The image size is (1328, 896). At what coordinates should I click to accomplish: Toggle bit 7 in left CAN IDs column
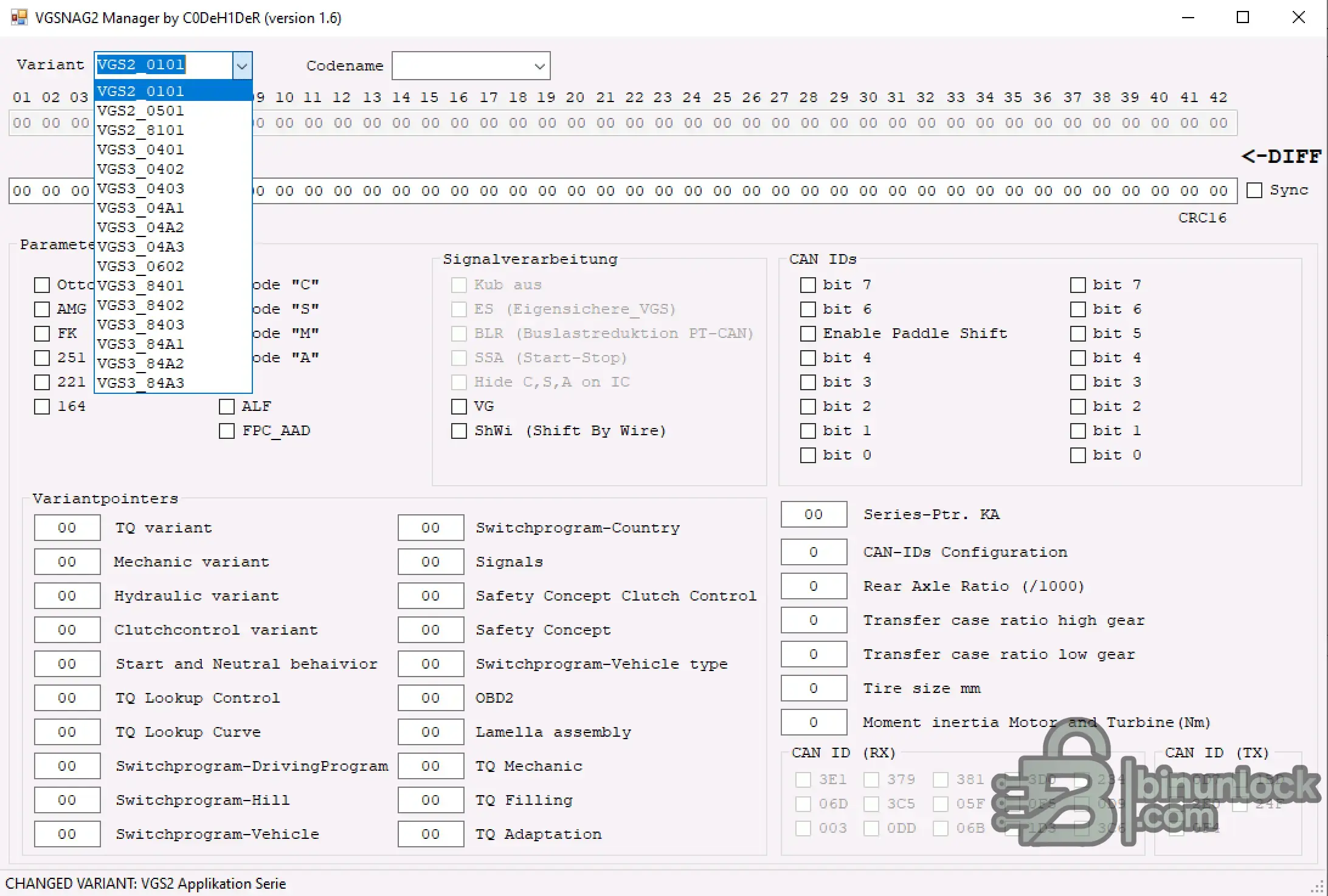(x=808, y=285)
